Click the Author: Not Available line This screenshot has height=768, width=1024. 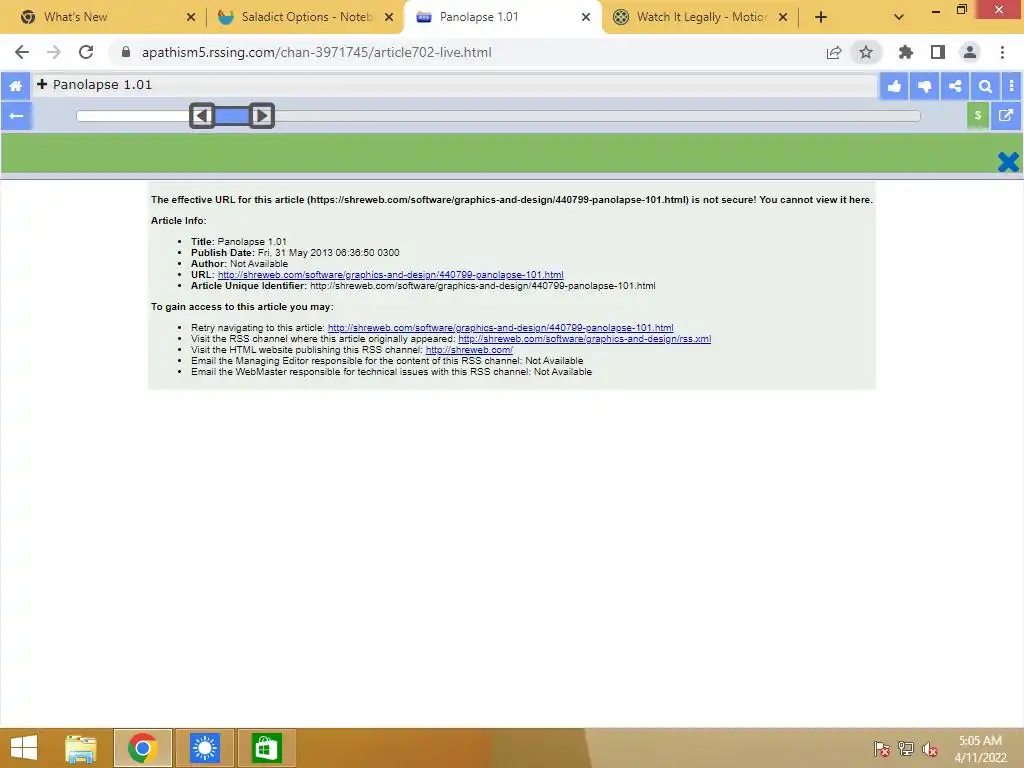[x=239, y=264]
